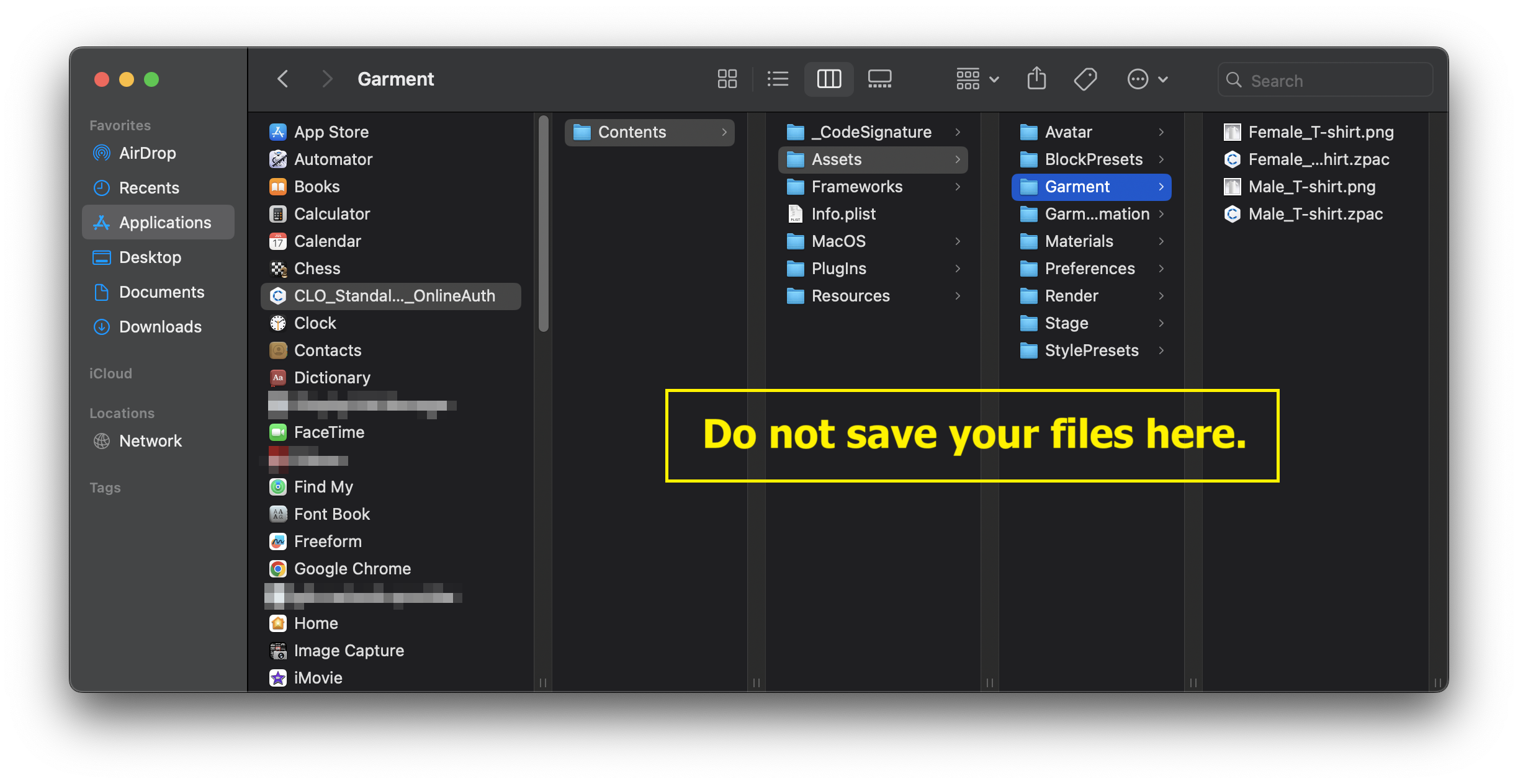The image size is (1518, 784).
Task: Click the App Store app icon
Action: [x=277, y=132]
